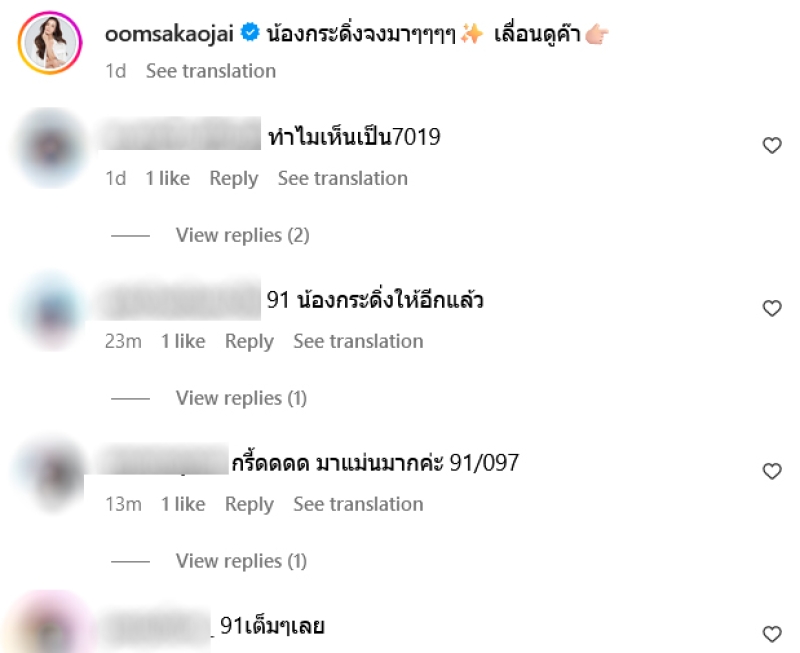Reply to the 7019 comment
This screenshot has height=653, width=800.
click(x=234, y=179)
